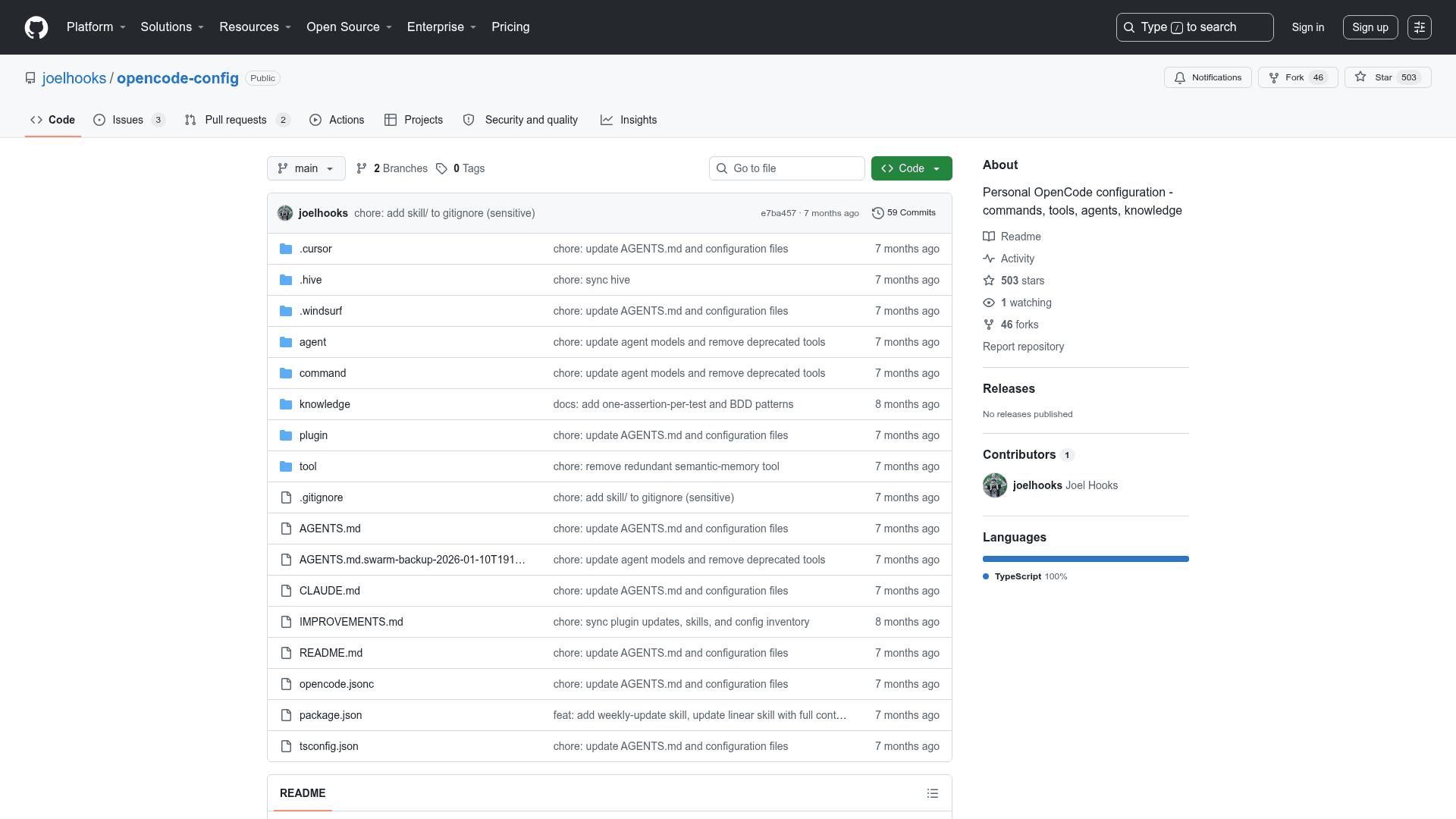Expand the main branch selector
This screenshot has height=819, width=1456.
(306, 168)
